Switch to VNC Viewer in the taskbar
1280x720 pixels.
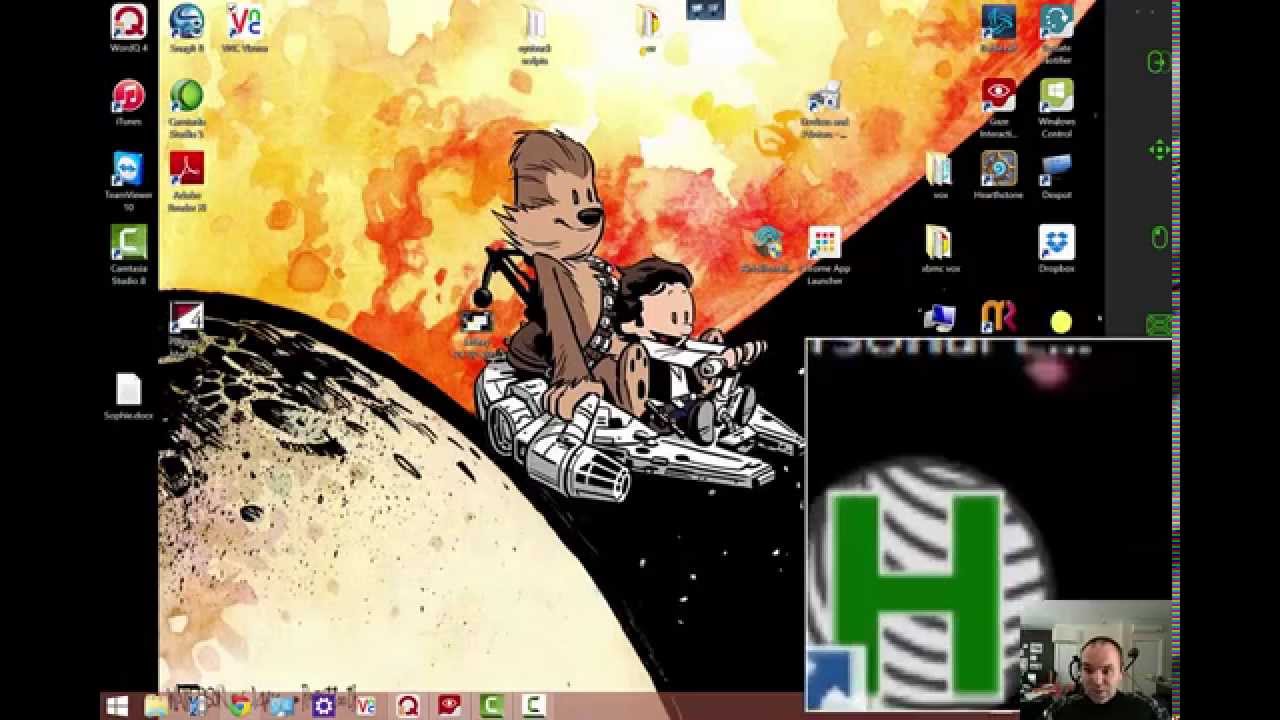(365, 706)
